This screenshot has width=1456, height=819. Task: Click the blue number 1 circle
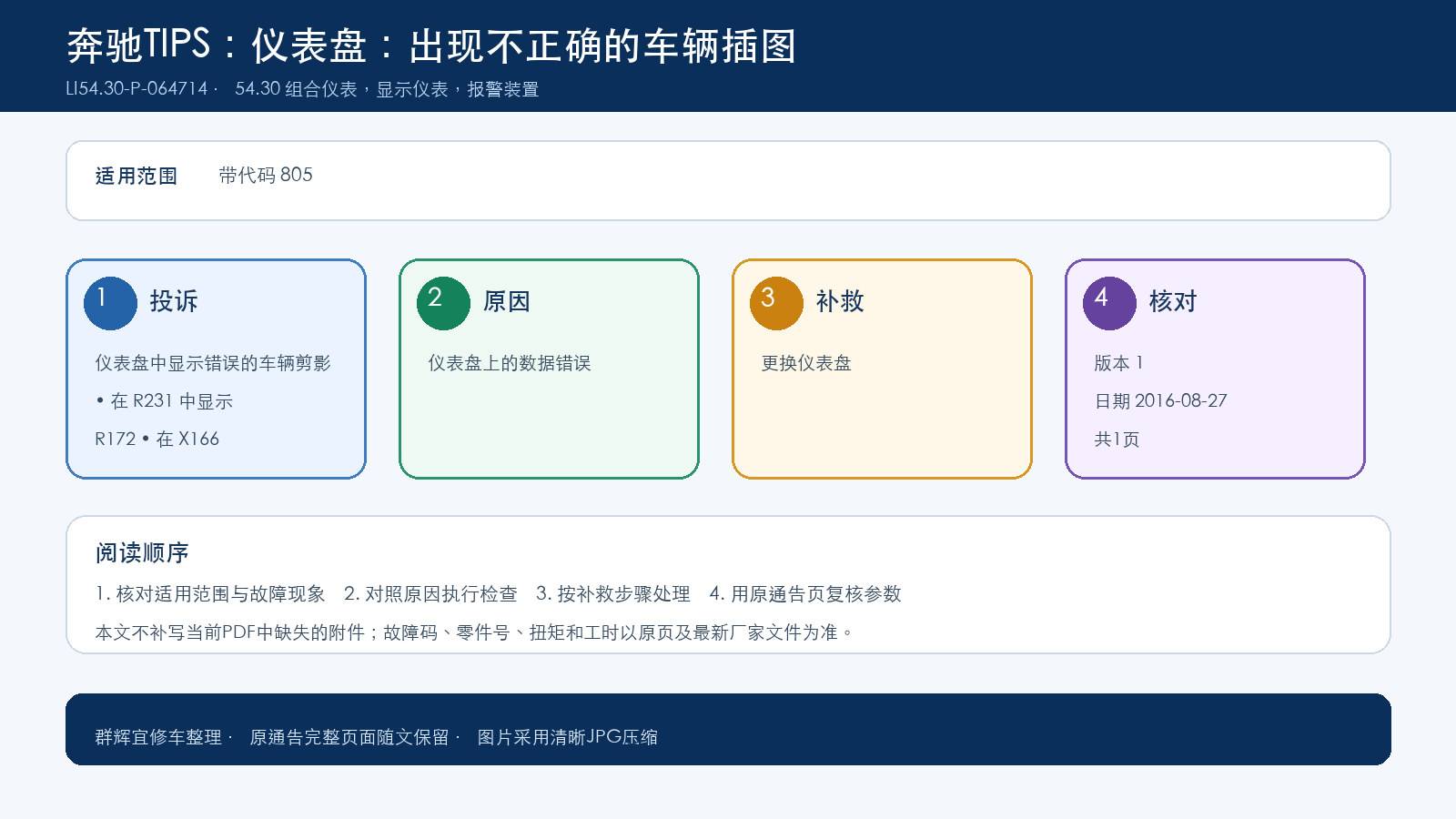[110, 303]
